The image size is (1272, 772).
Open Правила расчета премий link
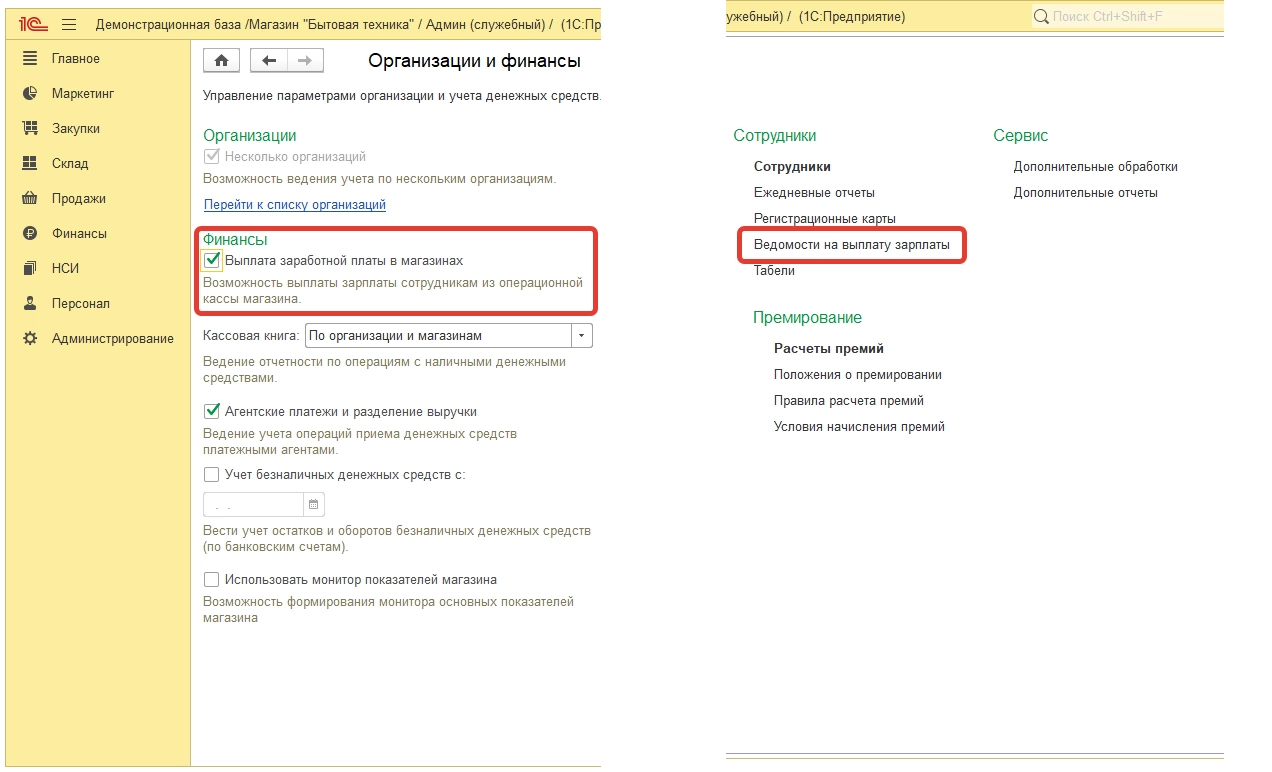point(849,401)
